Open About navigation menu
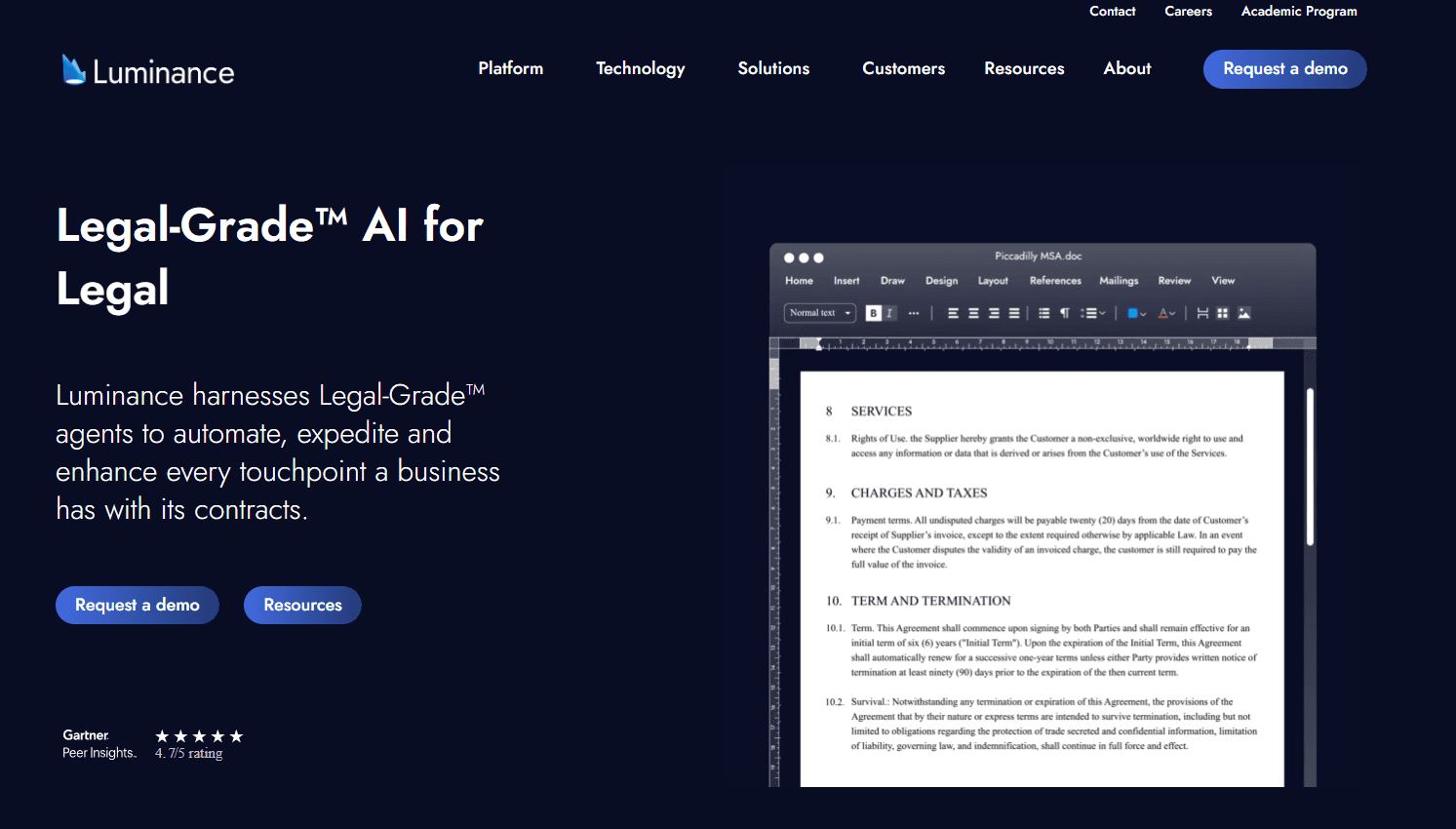The image size is (1456, 829). pos(1127,68)
